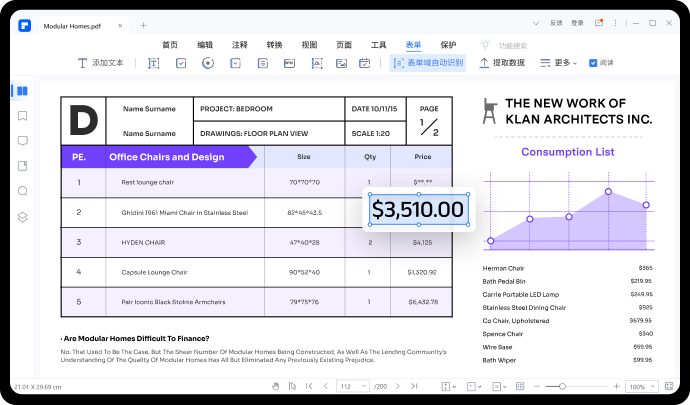Click the search icon in left sidebar

[21, 191]
